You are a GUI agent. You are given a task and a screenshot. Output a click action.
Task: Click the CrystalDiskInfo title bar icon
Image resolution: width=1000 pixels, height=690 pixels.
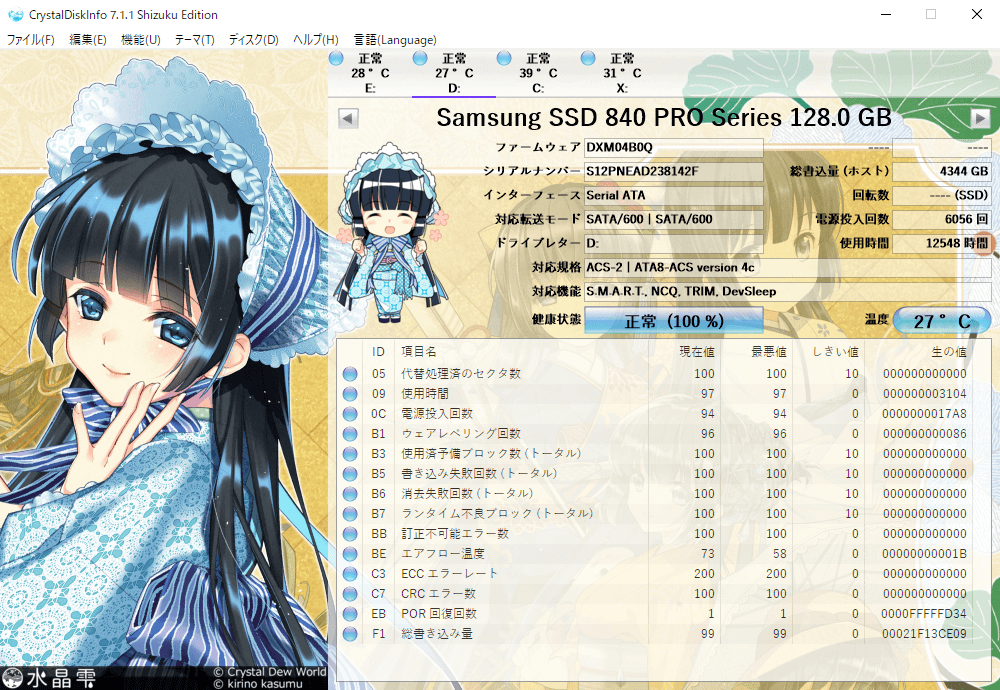click(15, 14)
